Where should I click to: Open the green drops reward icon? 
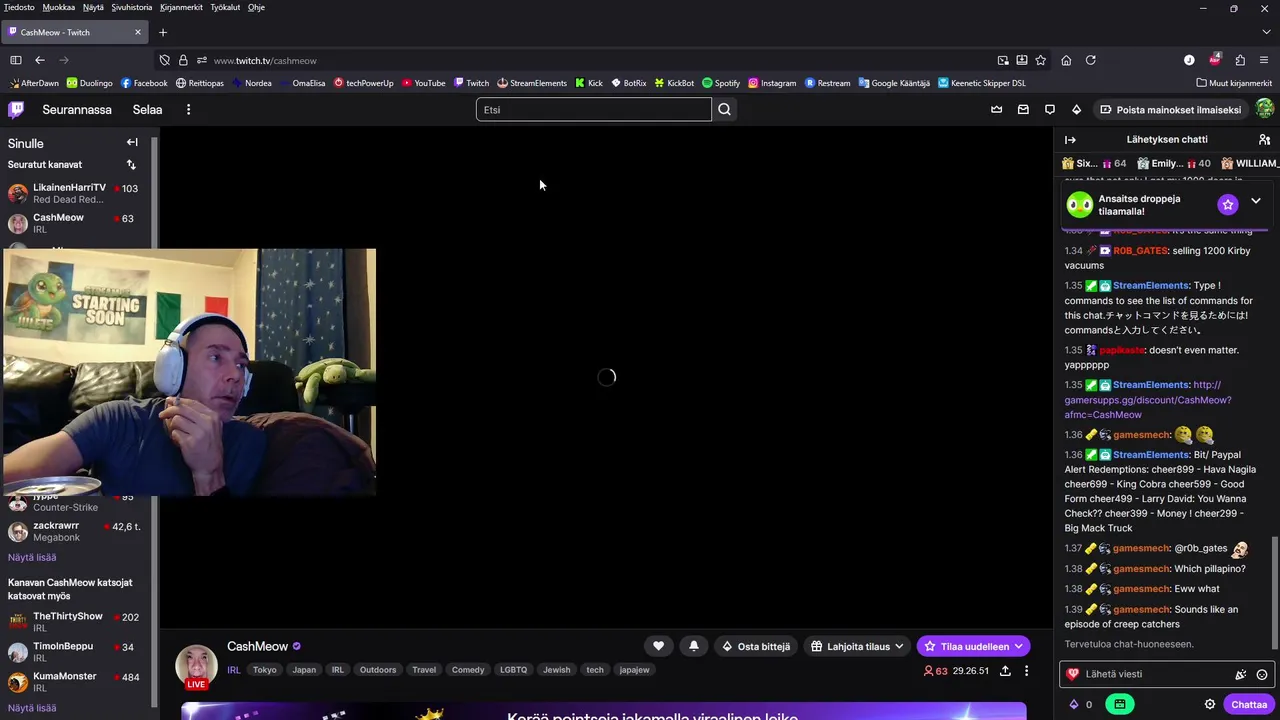coord(1120,704)
